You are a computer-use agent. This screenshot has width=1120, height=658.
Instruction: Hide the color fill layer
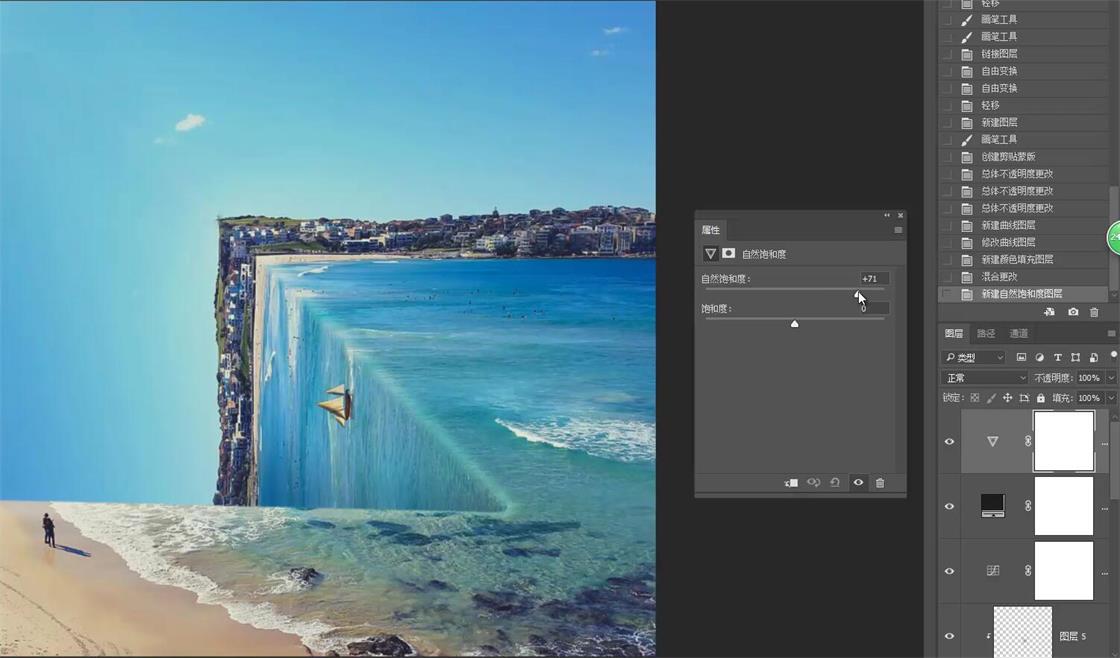pos(950,506)
